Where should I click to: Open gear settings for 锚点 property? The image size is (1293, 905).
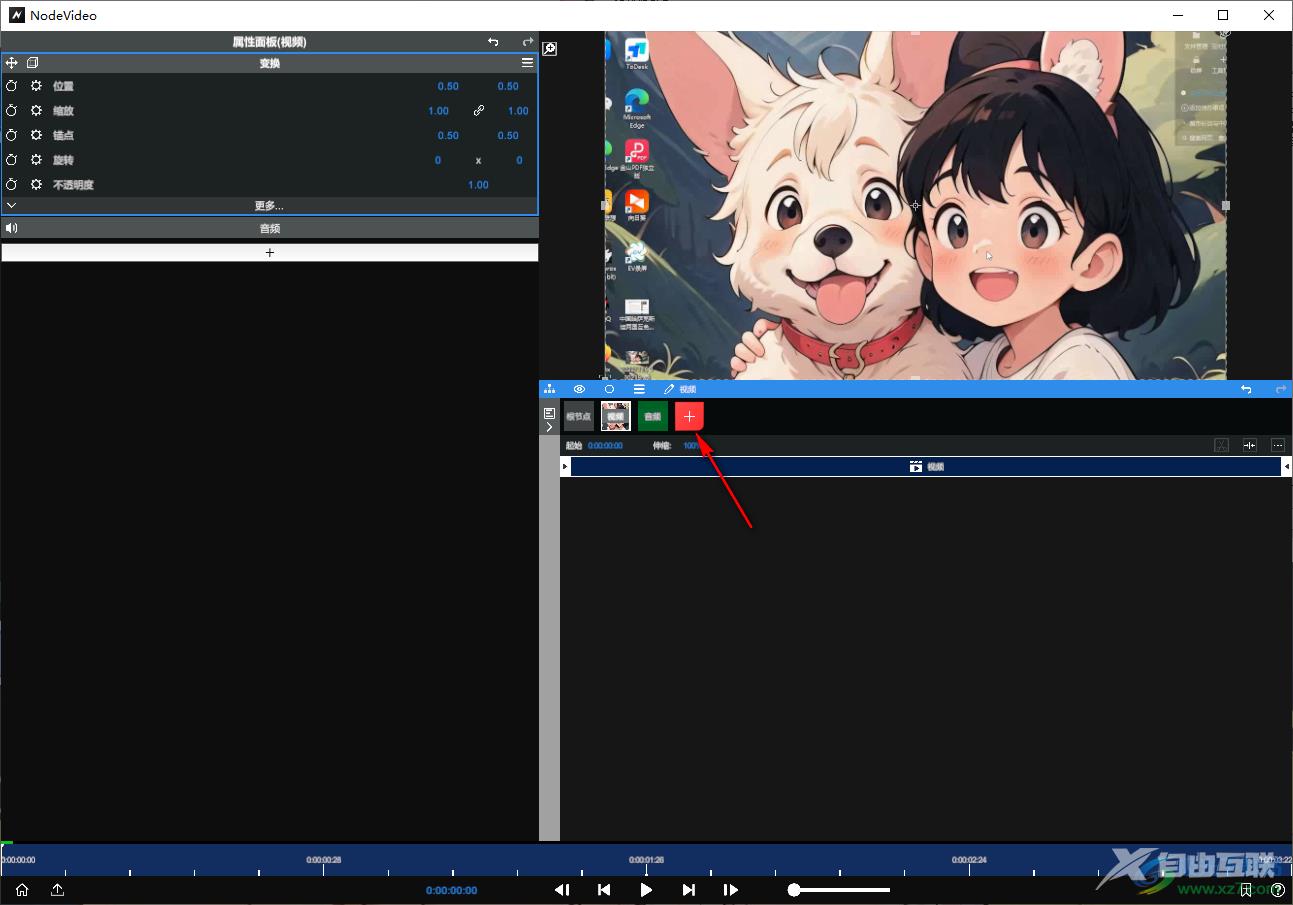click(x=36, y=135)
